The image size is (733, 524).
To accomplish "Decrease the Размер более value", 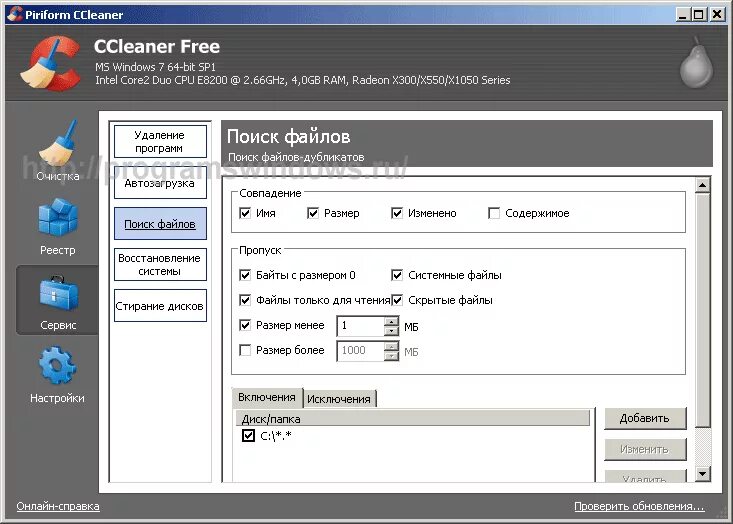I will (x=391, y=356).
